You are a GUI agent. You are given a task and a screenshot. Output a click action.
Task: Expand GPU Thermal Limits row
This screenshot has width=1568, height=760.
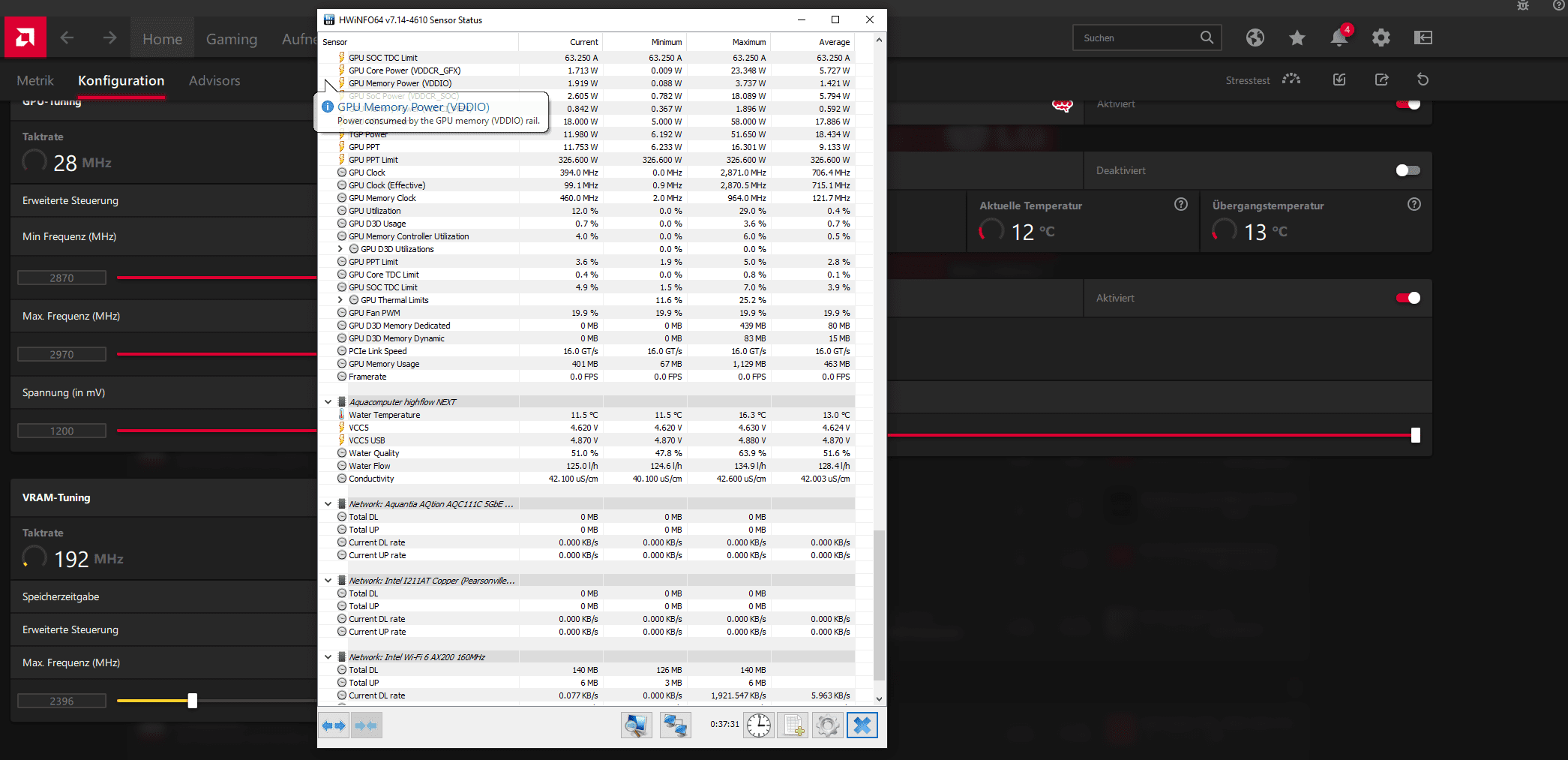340,300
